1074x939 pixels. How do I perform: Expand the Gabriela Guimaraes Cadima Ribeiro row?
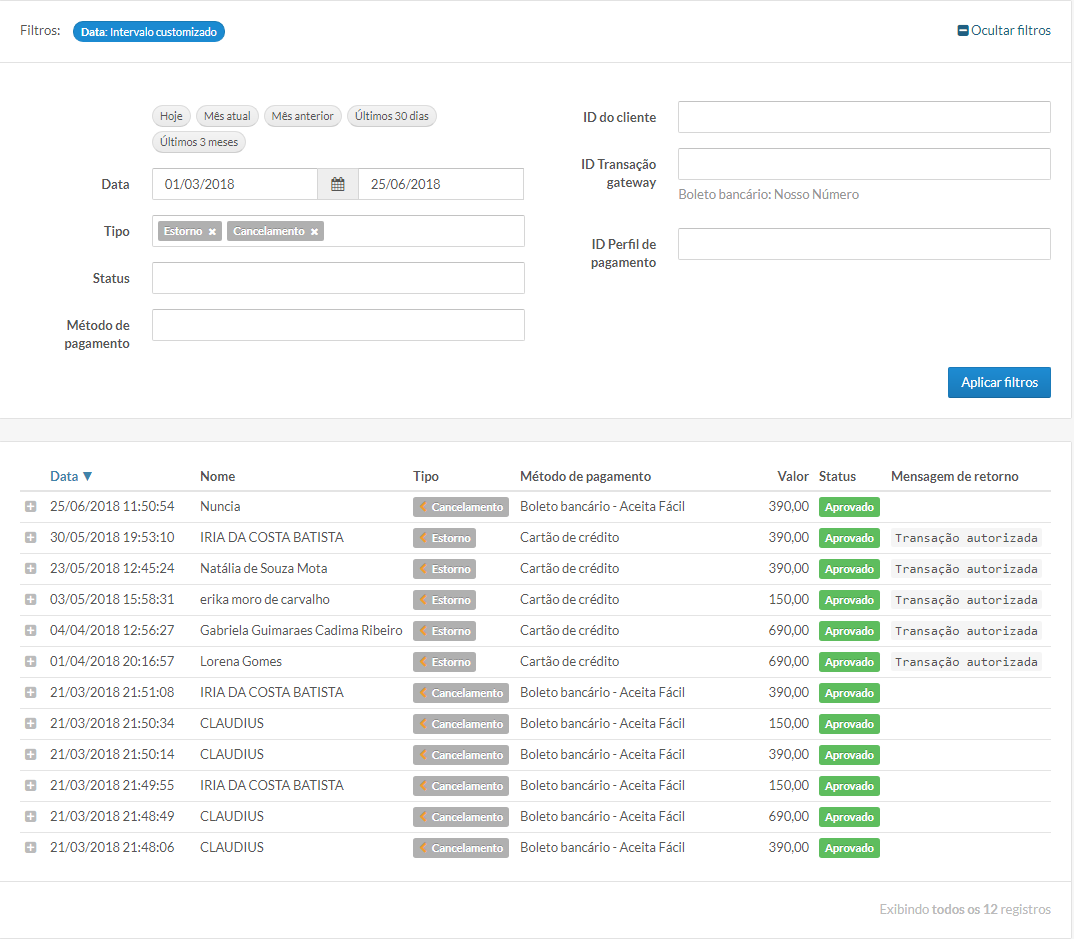(x=30, y=631)
